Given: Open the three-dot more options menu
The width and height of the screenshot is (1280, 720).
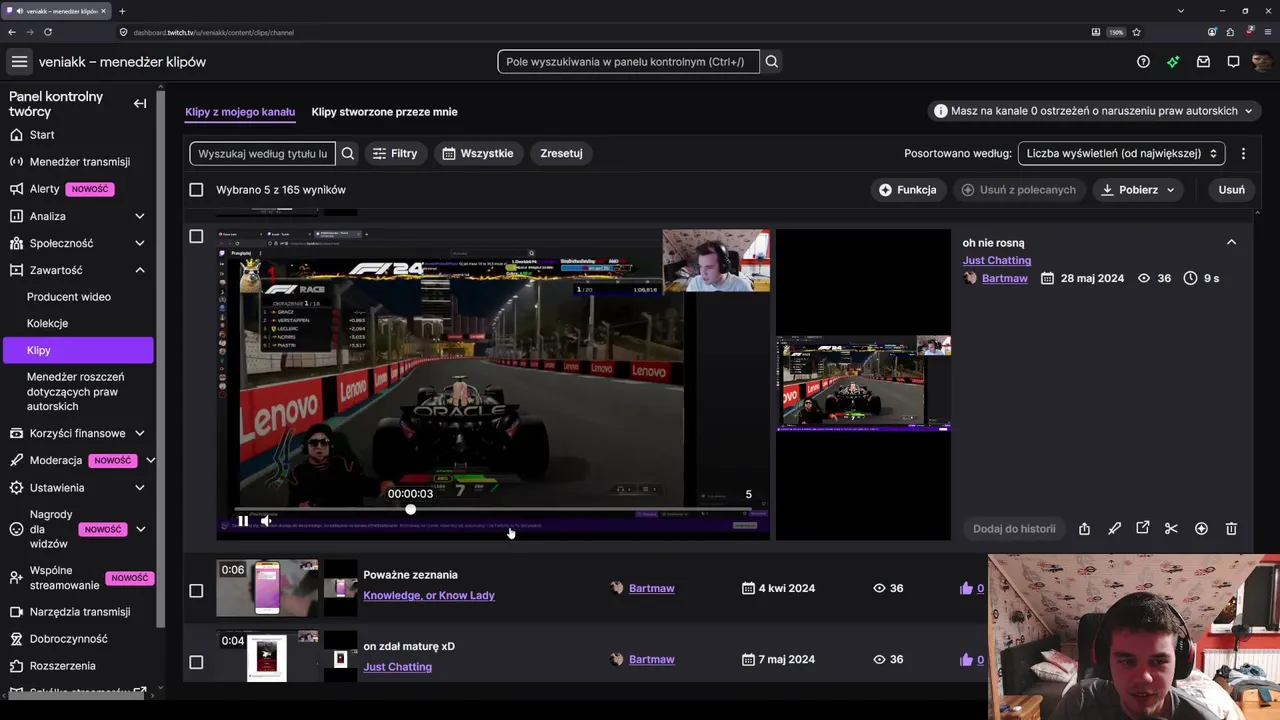Looking at the screenshot, I should click(x=1243, y=153).
